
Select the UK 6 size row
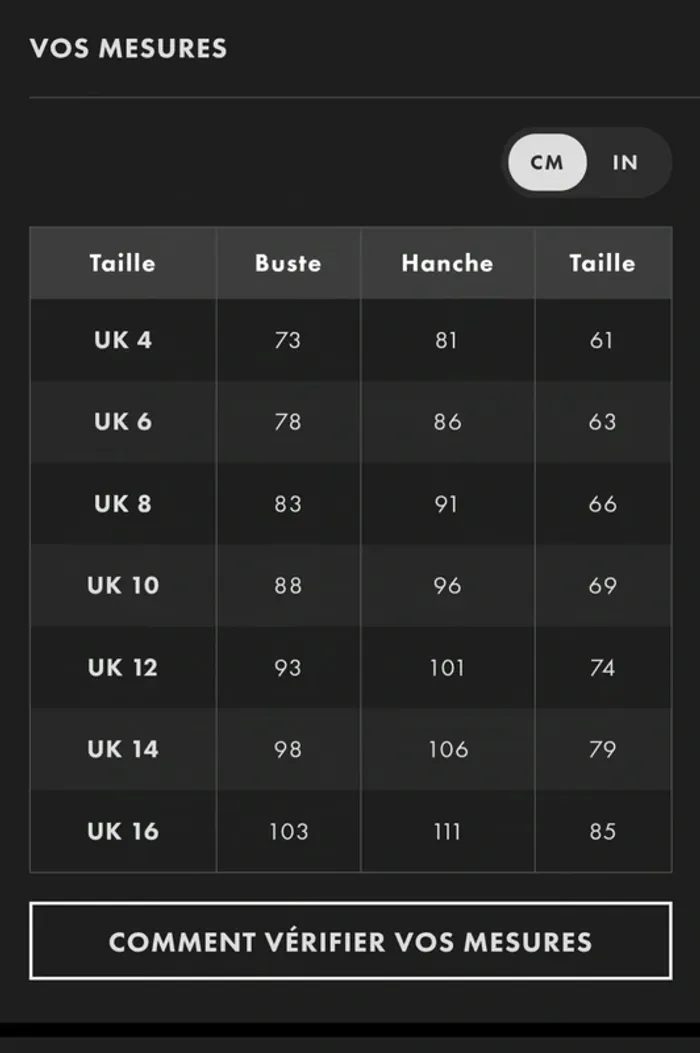[x=123, y=422]
